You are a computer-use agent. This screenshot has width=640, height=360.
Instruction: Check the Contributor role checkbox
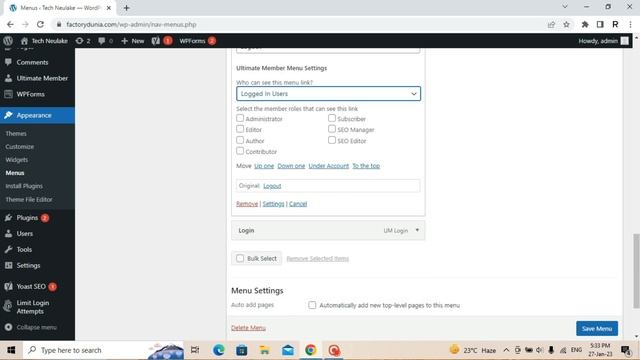[x=240, y=151]
